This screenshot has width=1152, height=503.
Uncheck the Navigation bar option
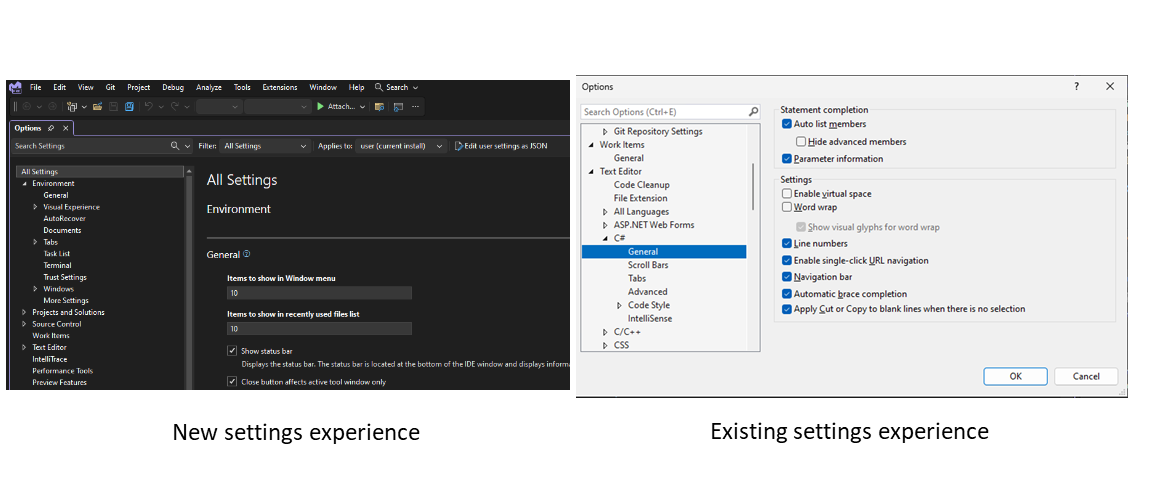787,277
